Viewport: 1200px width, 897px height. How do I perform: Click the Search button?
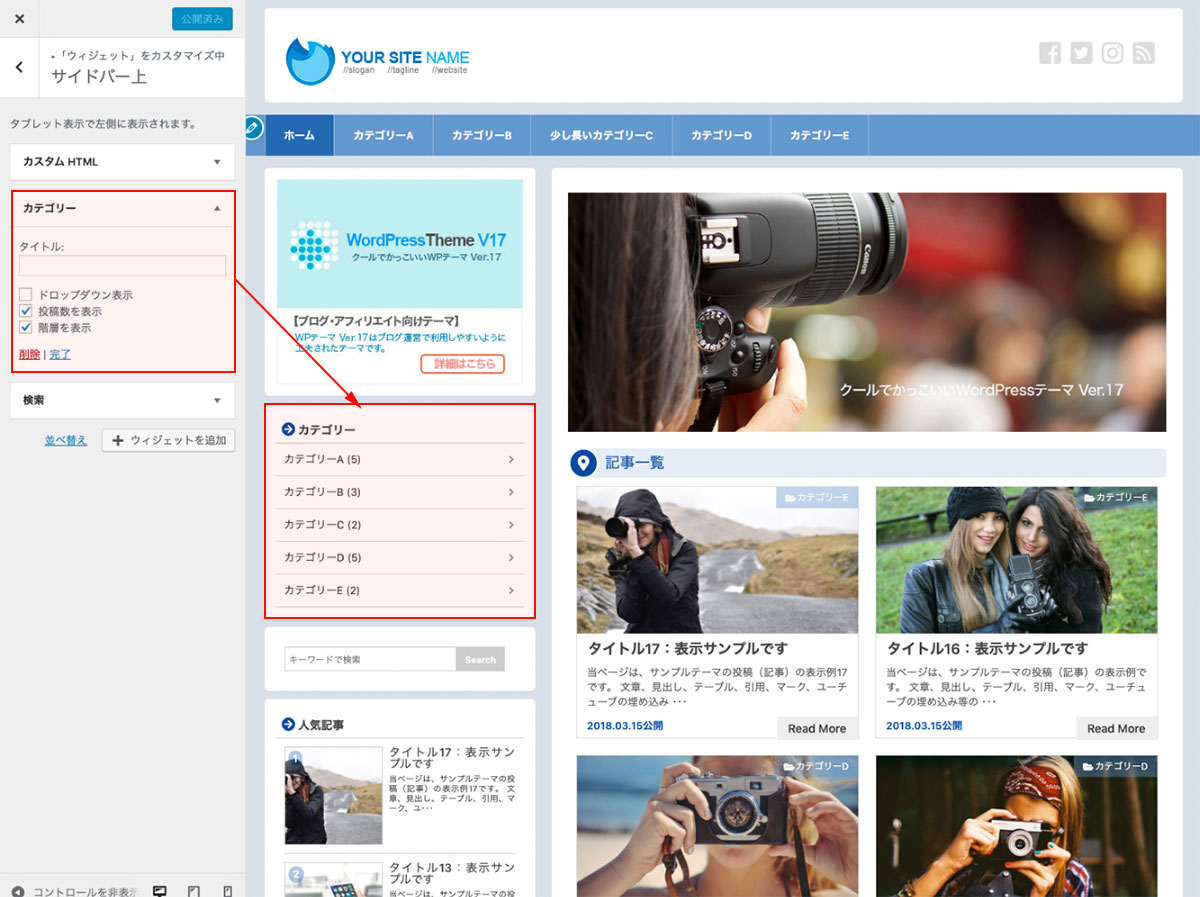[x=480, y=659]
